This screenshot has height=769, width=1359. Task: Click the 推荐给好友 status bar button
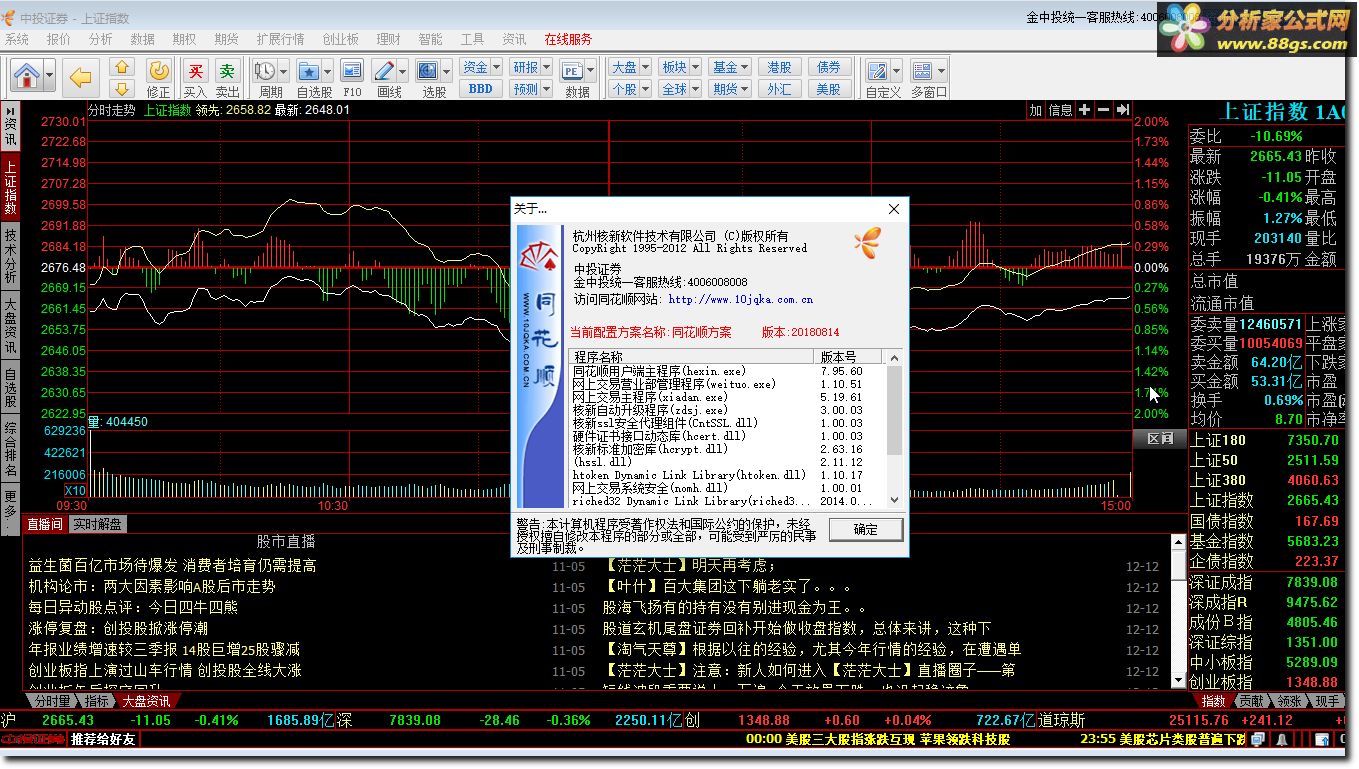(103, 739)
